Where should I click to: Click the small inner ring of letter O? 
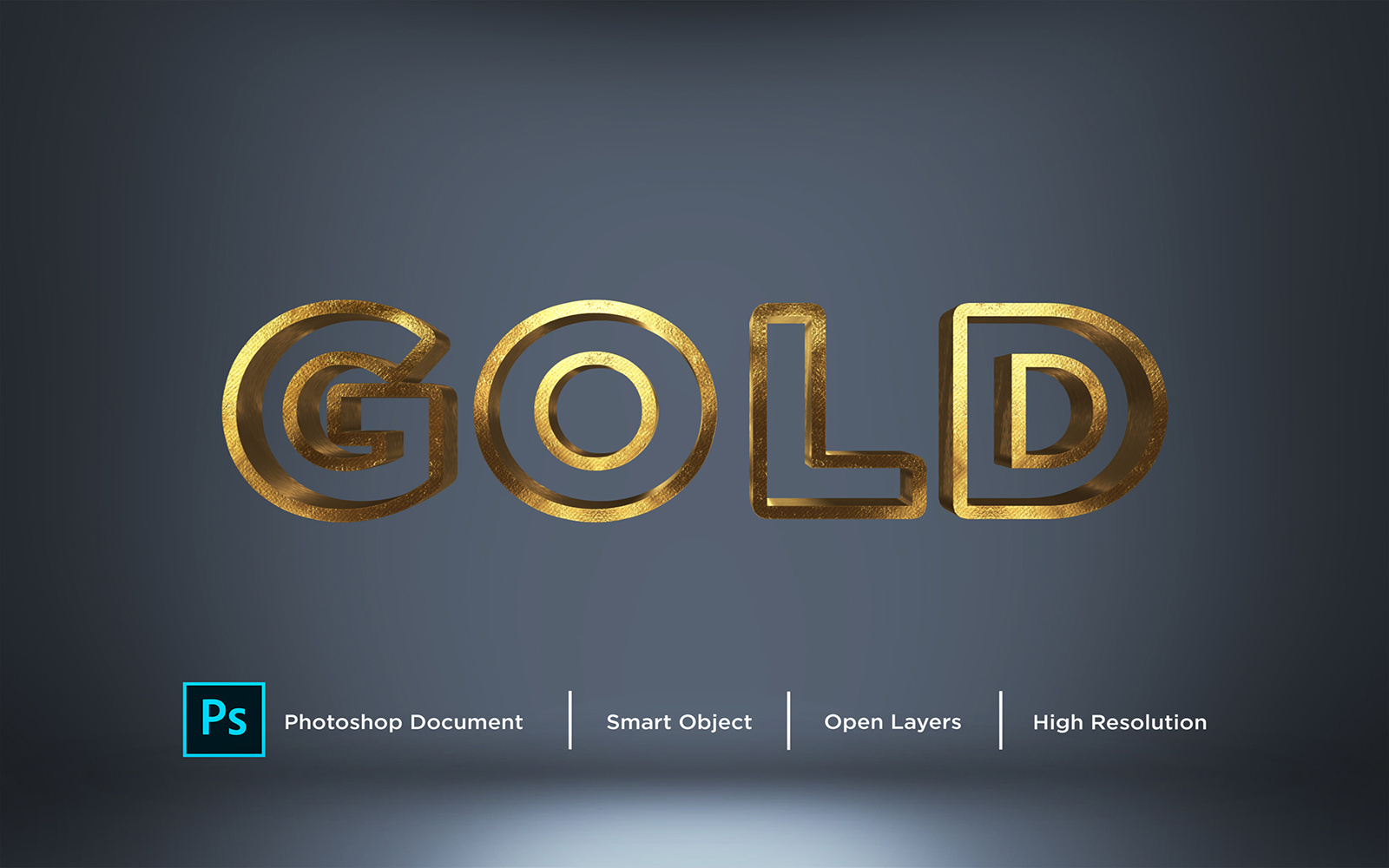coord(543,410)
